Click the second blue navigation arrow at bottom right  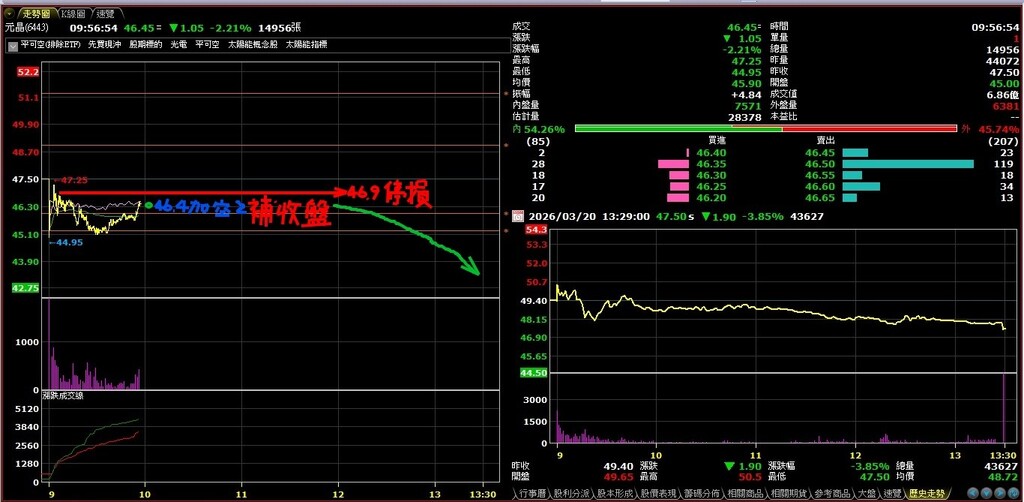click(x=989, y=493)
